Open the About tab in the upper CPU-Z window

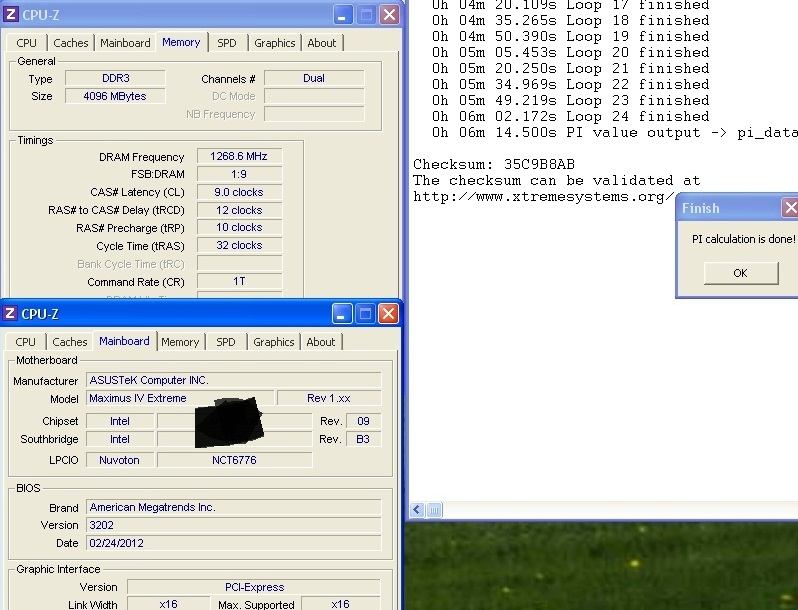[x=322, y=43]
